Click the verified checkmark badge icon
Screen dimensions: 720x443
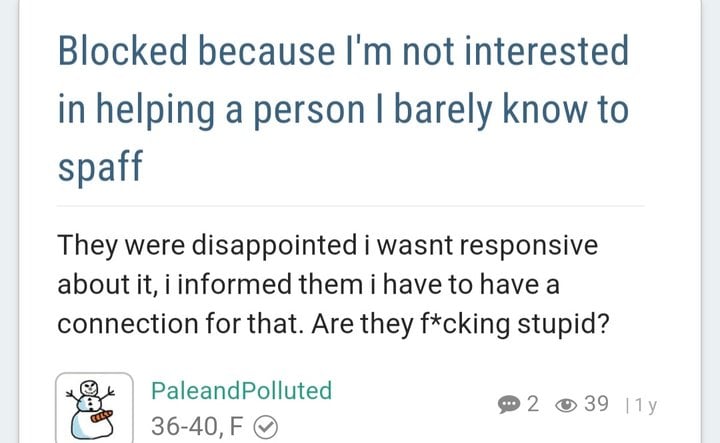266,427
